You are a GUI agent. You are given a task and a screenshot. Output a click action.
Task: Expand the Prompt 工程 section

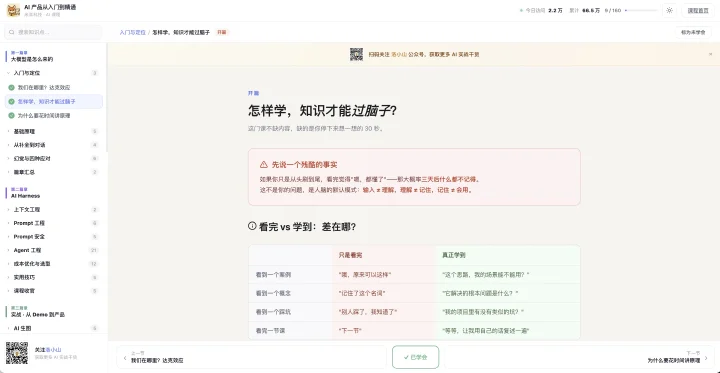(x=54, y=223)
